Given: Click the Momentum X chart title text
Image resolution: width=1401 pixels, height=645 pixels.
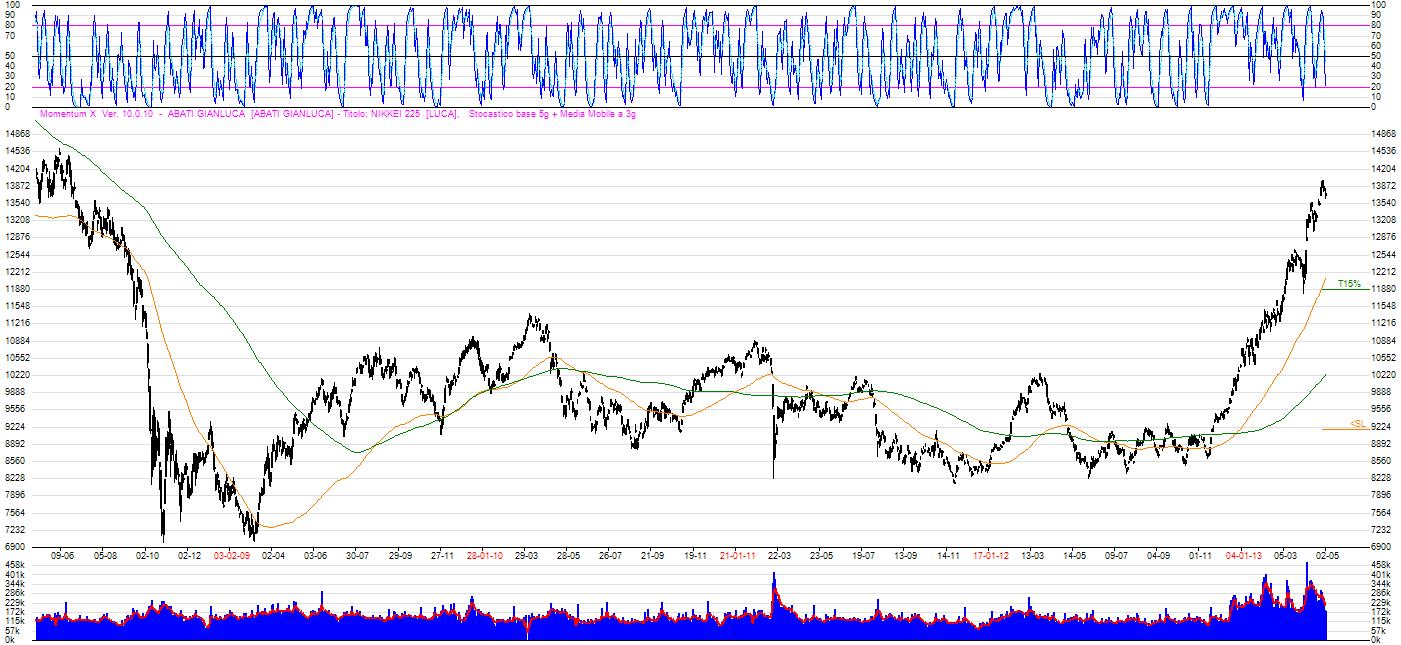Looking at the screenshot, I should 336,114.
